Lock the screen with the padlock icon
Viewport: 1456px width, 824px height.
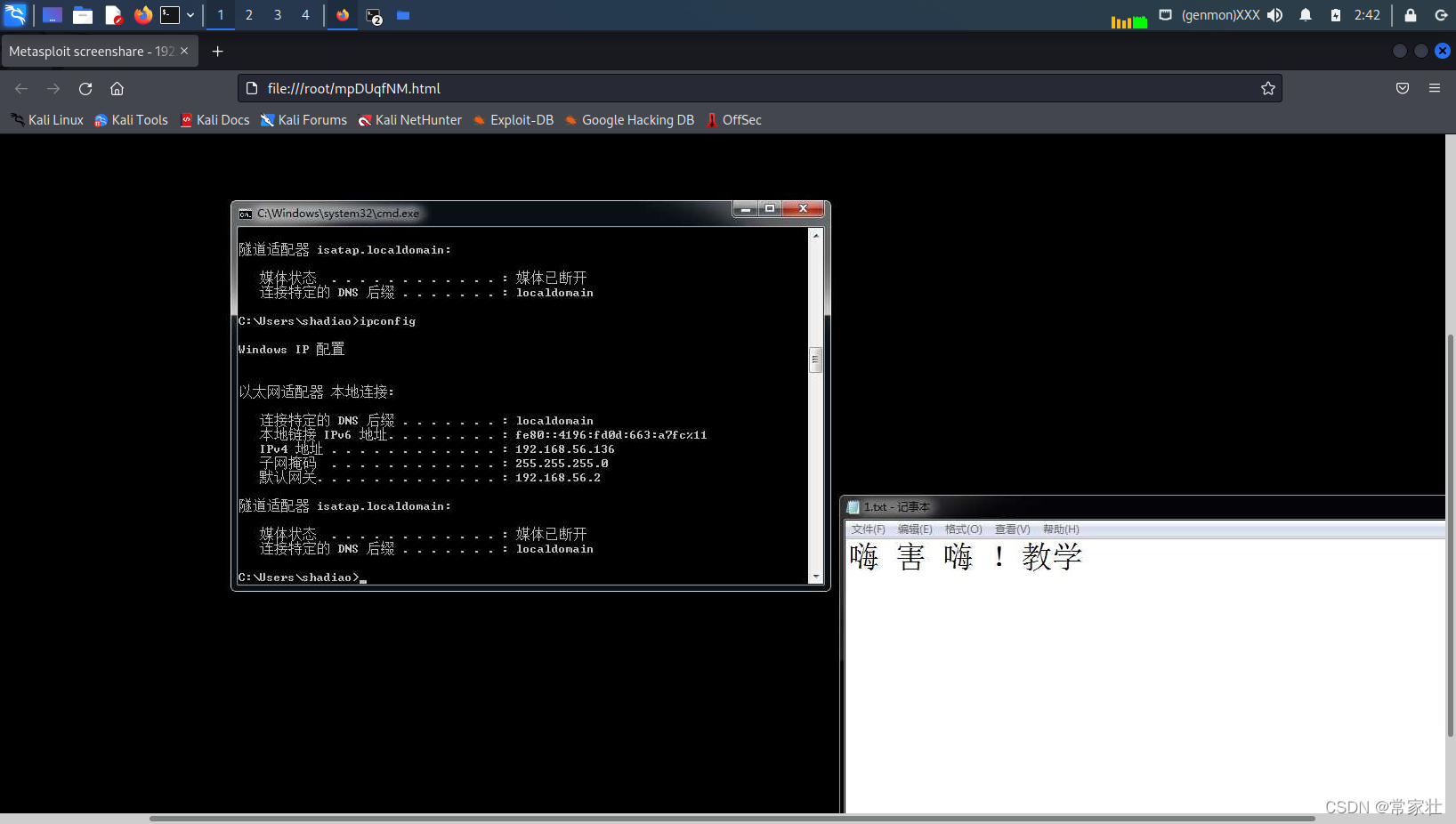pos(1411,15)
